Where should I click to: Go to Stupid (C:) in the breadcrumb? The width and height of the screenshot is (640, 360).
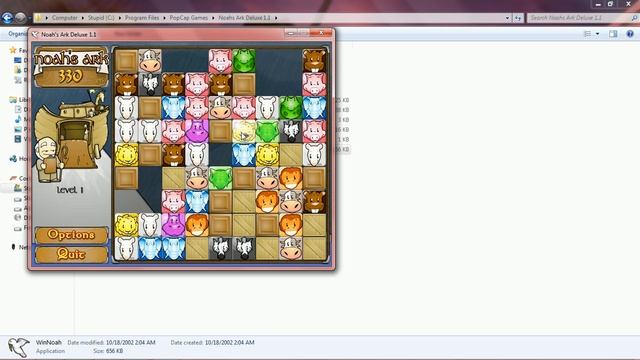101,18
